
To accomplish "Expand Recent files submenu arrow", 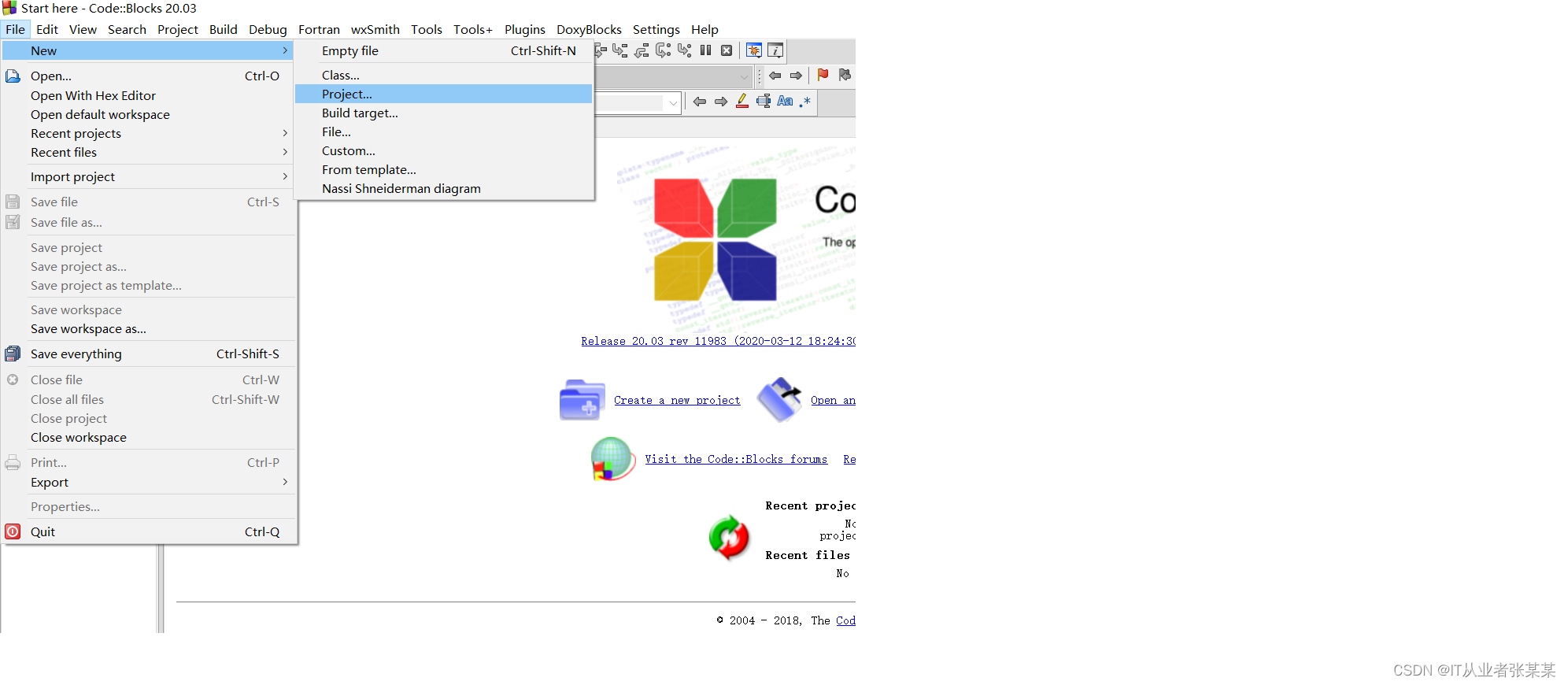I will (x=285, y=152).
